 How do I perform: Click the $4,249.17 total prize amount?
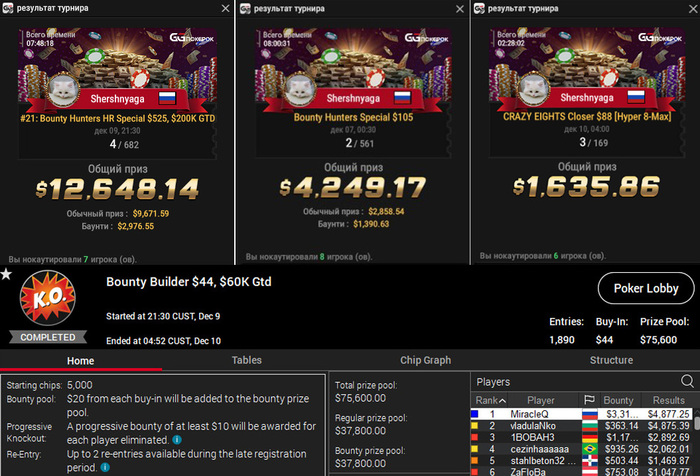[x=353, y=188]
